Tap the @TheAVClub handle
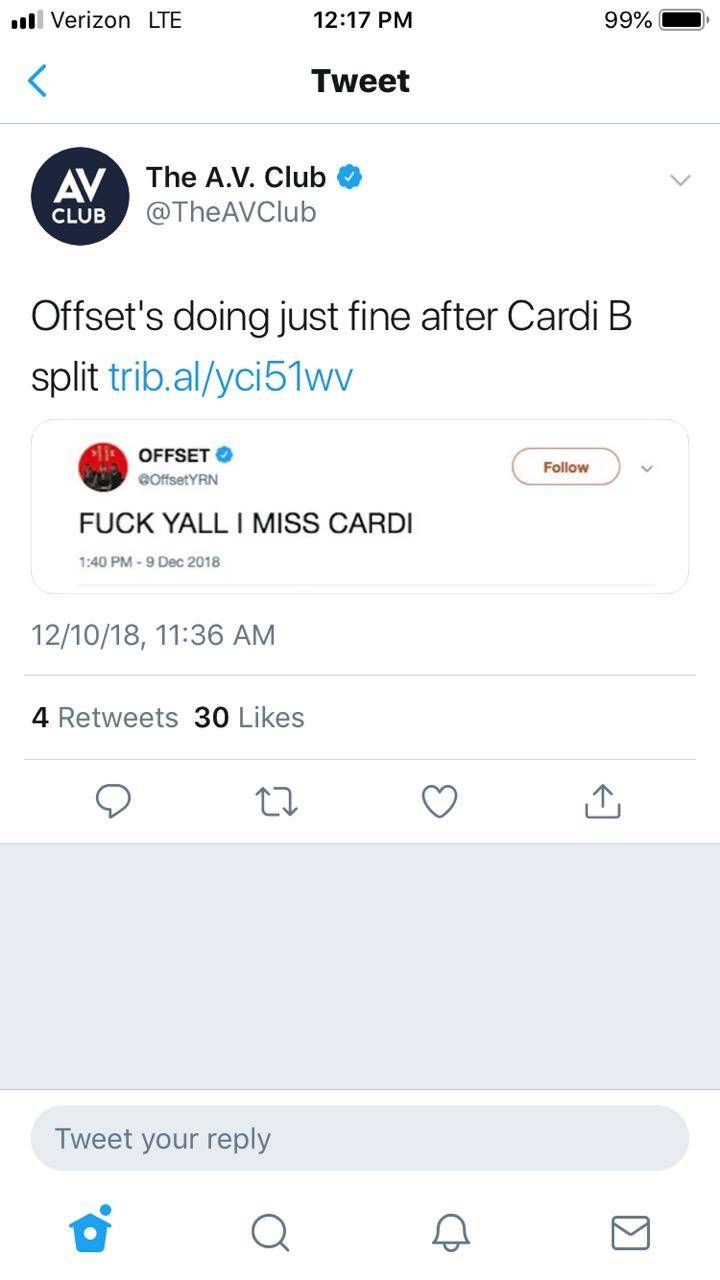This screenshot has height=1280, width=720. tap(231, 212)
